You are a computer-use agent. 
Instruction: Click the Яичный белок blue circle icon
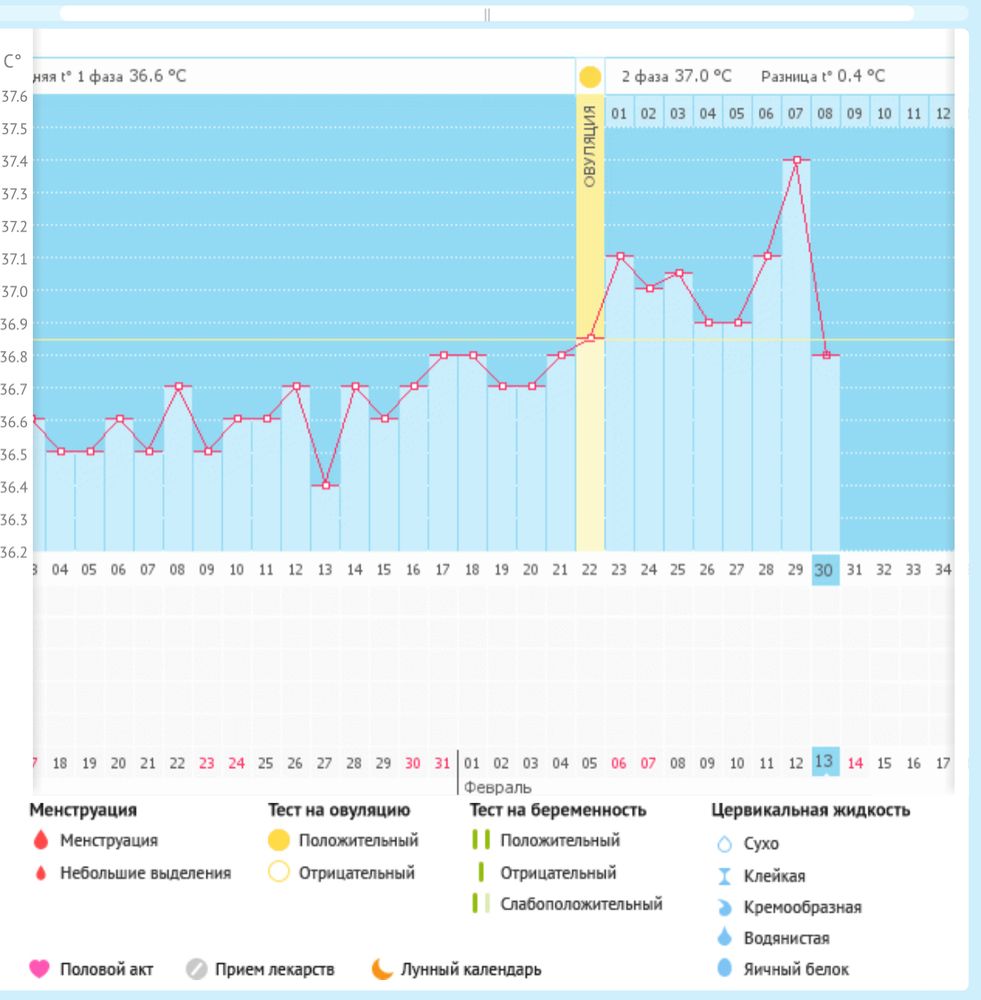[x=725, y=969]
